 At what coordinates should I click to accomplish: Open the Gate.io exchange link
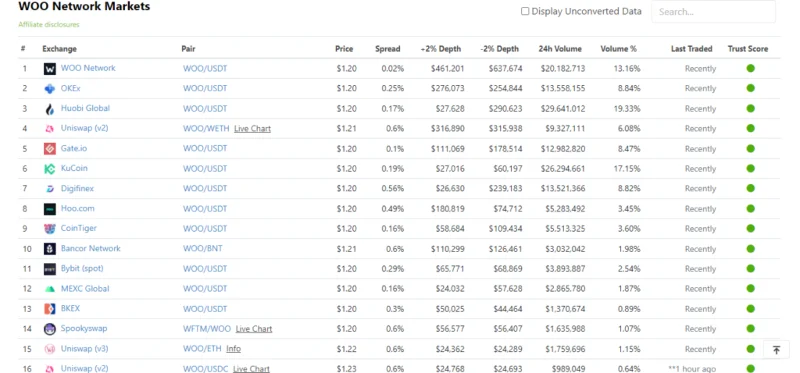click(x=74, y=148)
